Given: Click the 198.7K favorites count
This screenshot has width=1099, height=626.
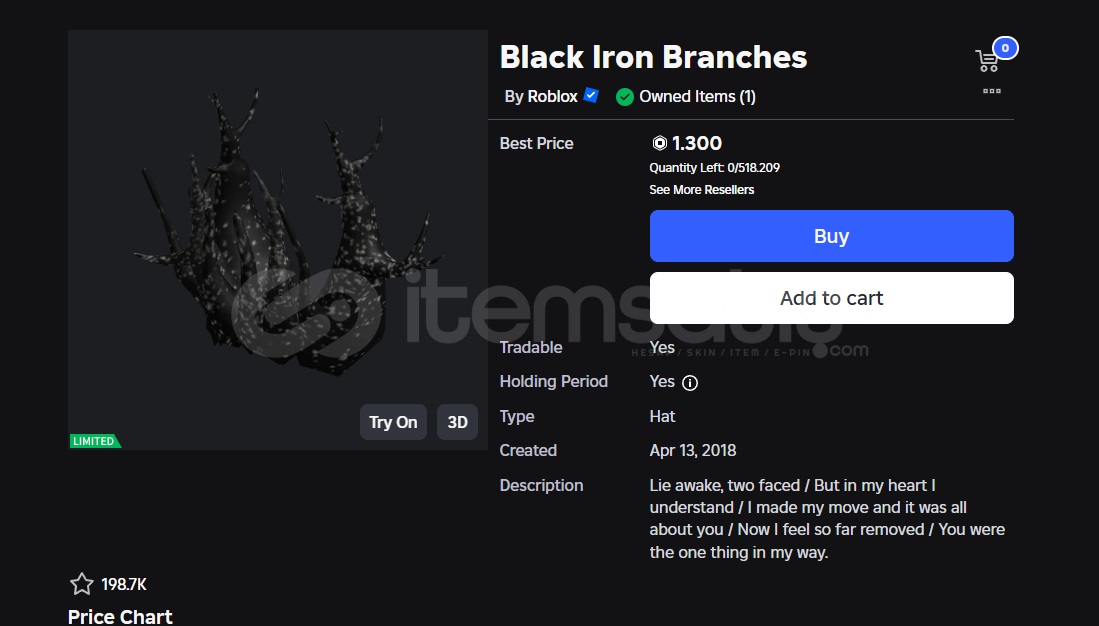Looking at the screenshot, I should 124,584.
